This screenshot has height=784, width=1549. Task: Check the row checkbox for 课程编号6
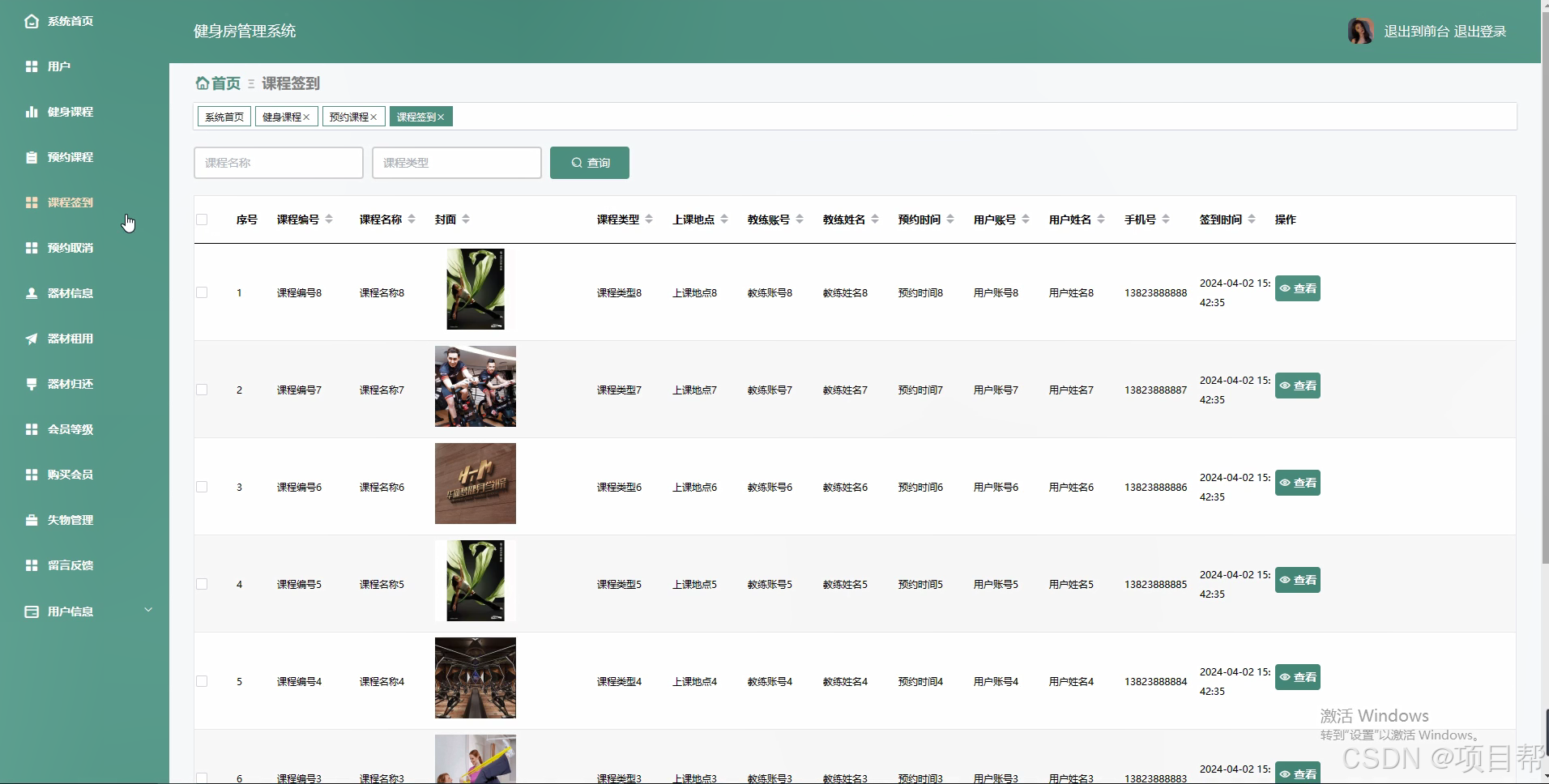[202, 487]
